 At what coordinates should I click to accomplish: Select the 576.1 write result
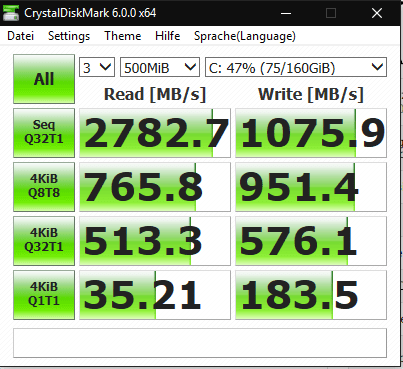pyautogui.click(x=311, y=241)
